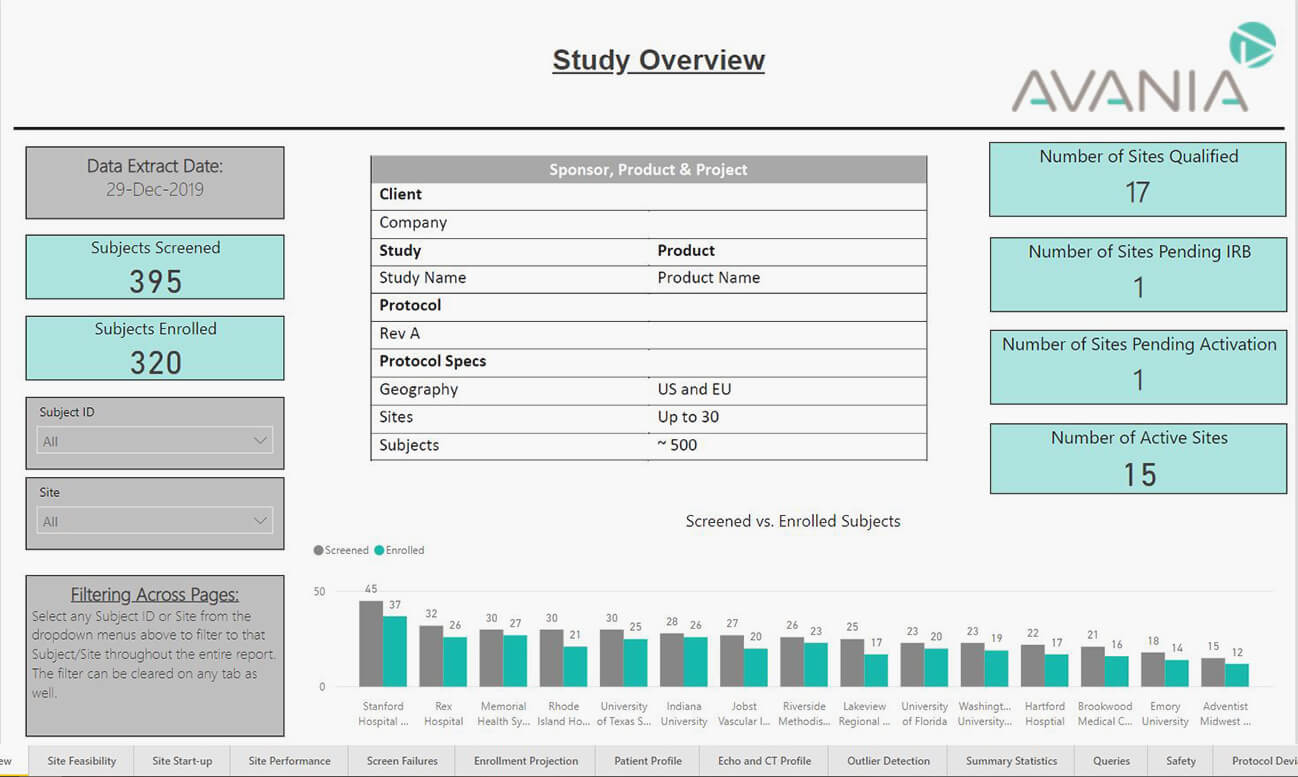Viewport: 1298px width, 777px height.
Task: Switch to the Safety tab
Action: pyautogui.click(x=1180, y=761)
